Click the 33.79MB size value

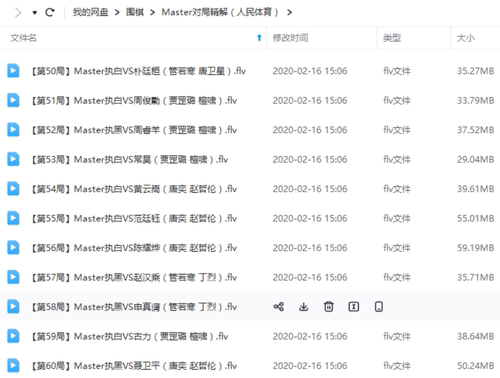pos(475,100)
